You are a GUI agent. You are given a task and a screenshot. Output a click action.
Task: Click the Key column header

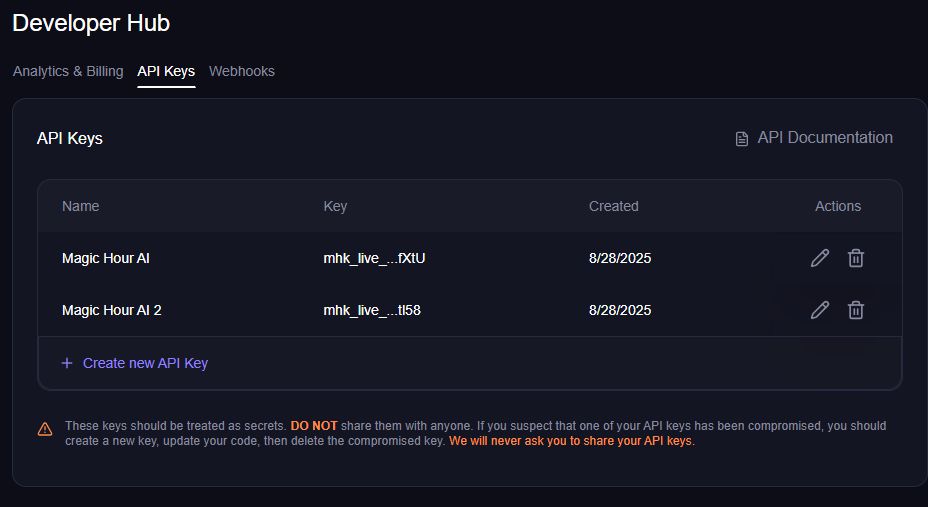[x=335, y=206]
